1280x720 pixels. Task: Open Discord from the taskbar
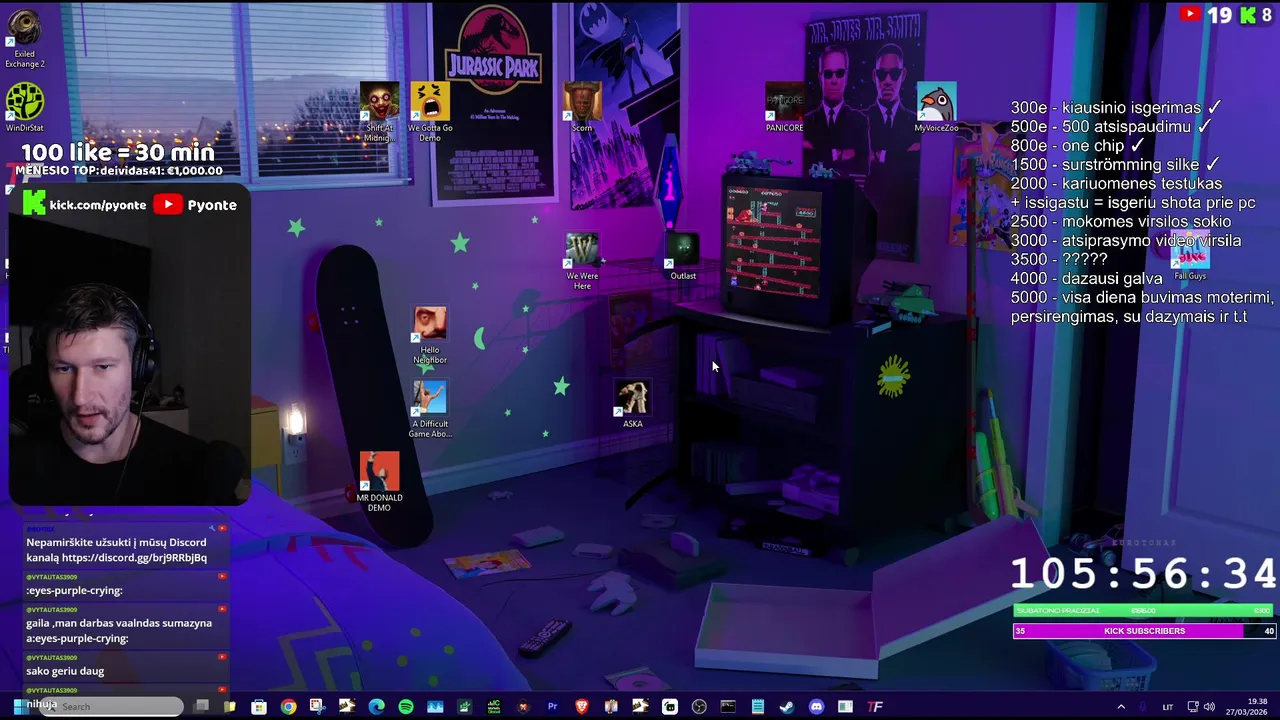pyautogui.click(x=816, y=707)
